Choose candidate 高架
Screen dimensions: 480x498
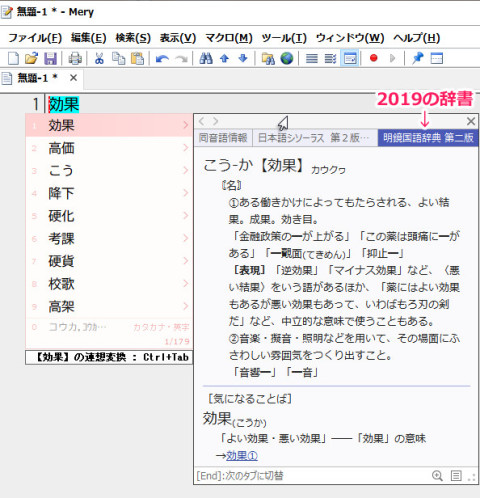point(109,307)
